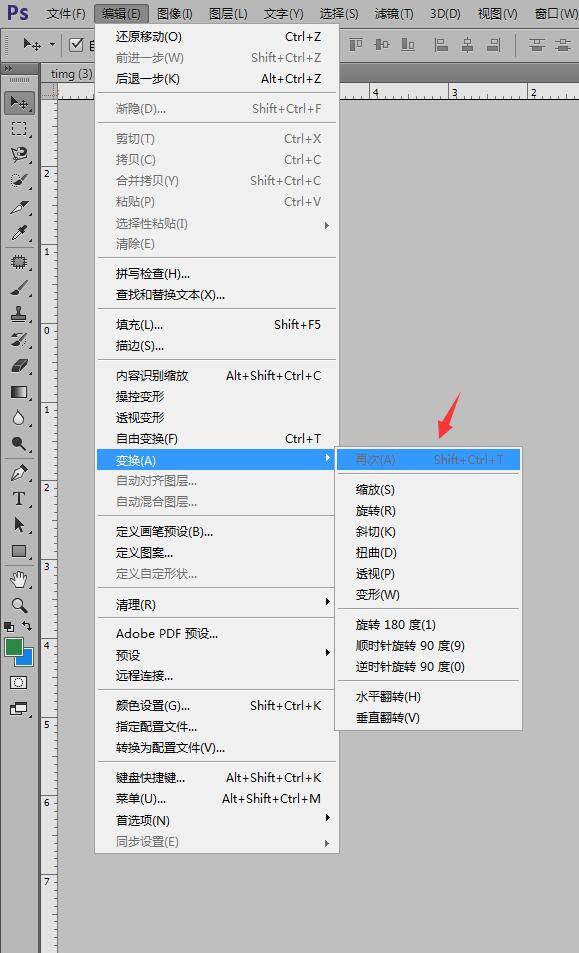
Task: Select the Hand tool
Action: (x=19, y=580)
